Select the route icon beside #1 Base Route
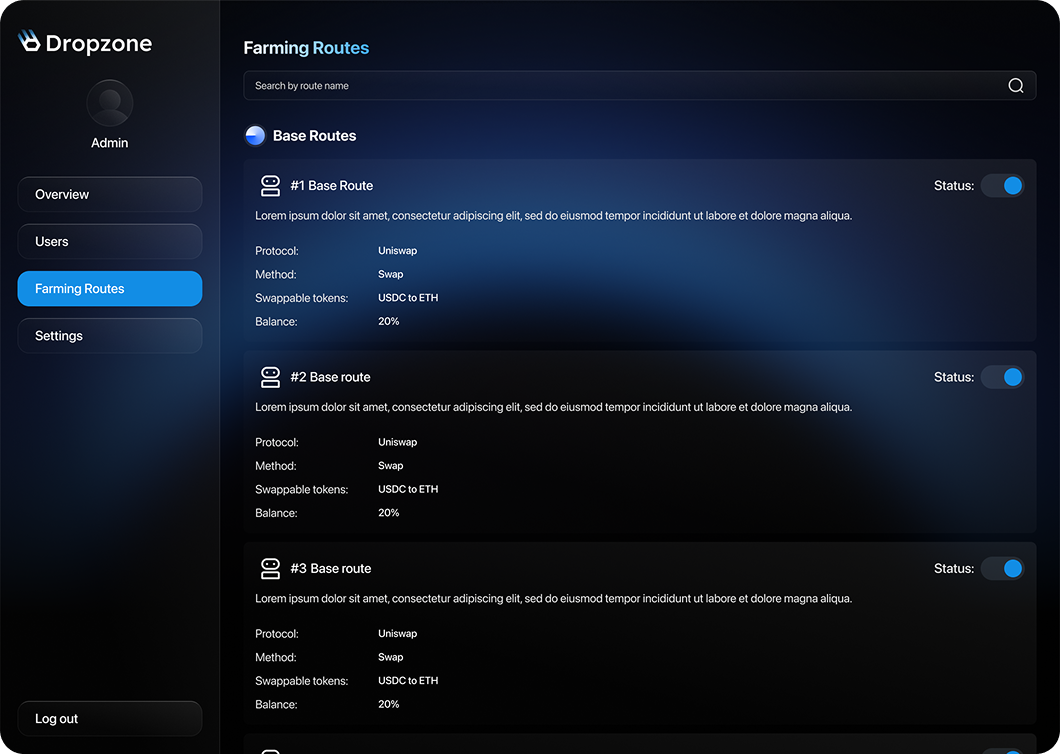The width and height of the screenshot is (1060, 754). coord(270,185)
